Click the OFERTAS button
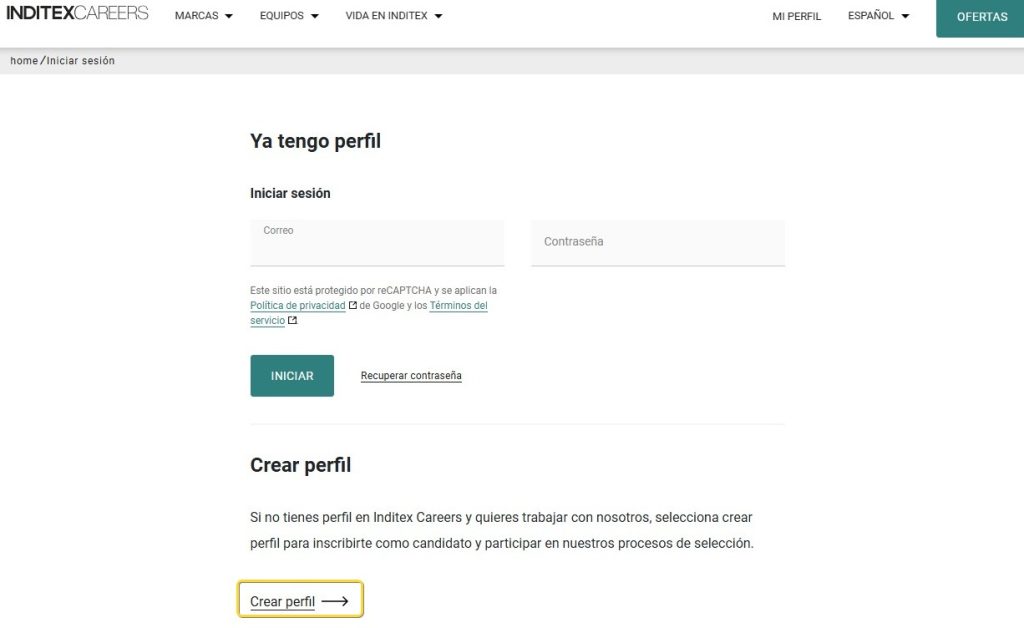This screenshot has width=1024, height=628. click(x=981, y=17)
